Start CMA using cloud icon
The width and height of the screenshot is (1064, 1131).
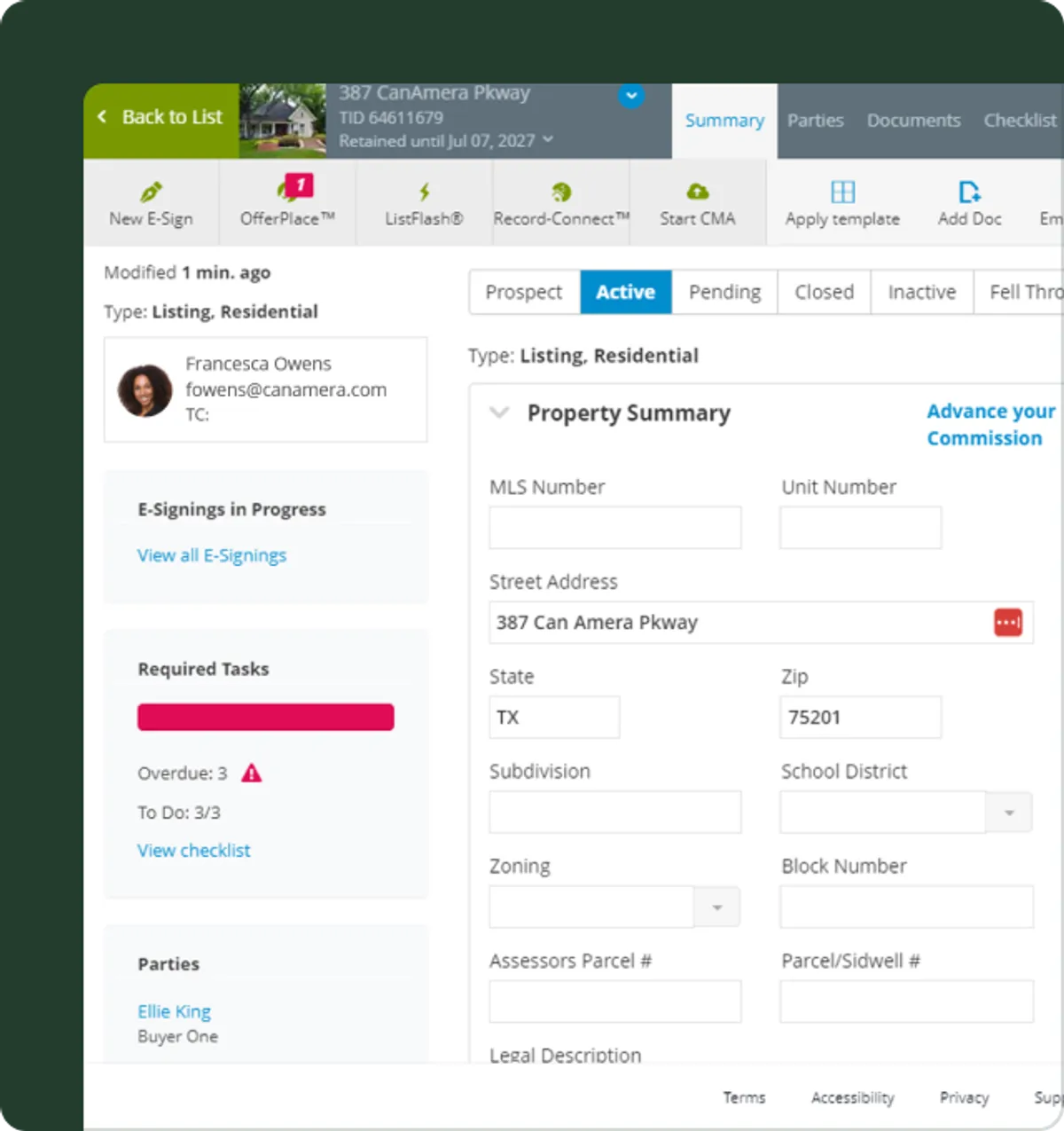[x=698, y=192]
